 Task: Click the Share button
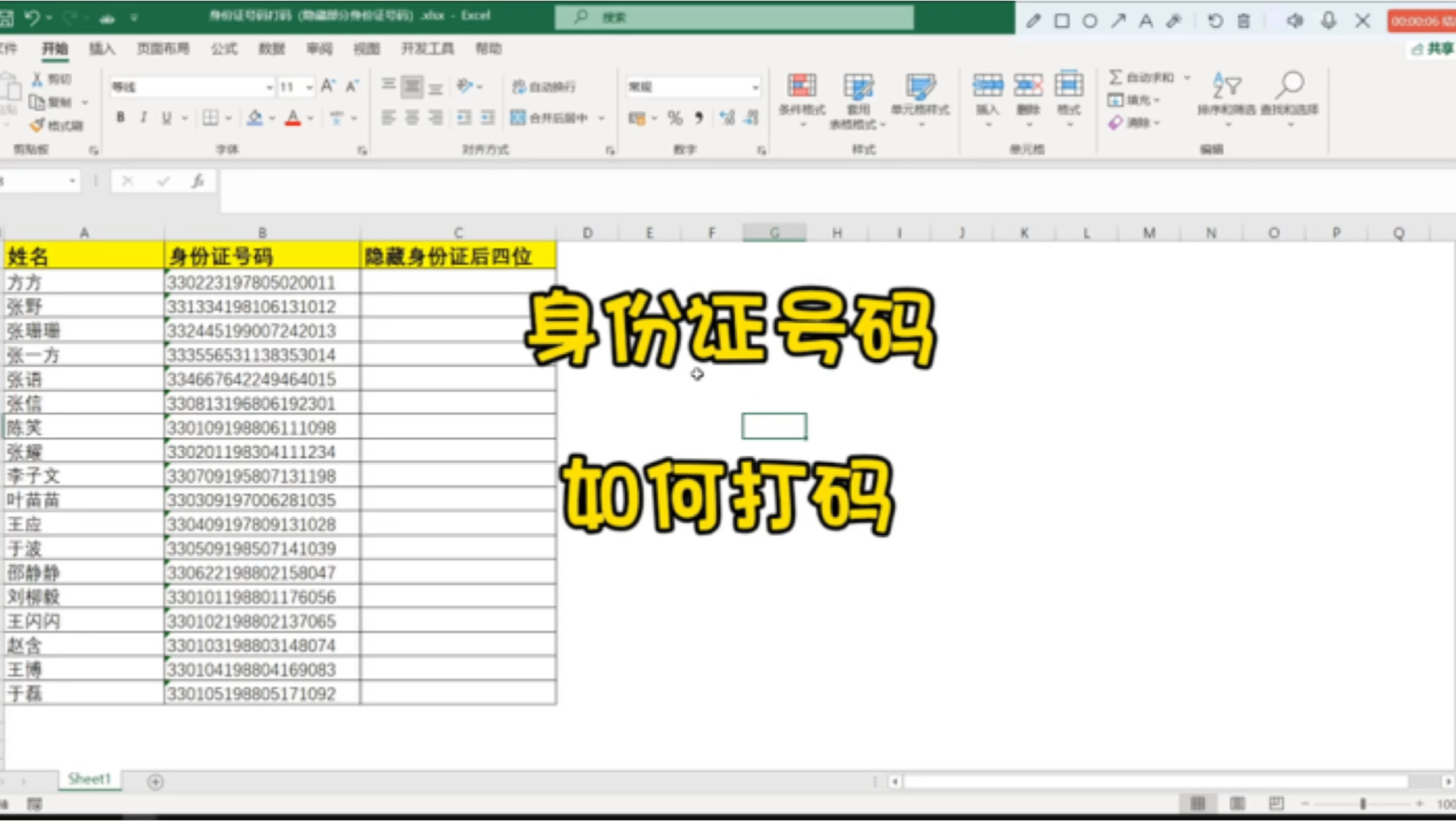point(1434,49)
